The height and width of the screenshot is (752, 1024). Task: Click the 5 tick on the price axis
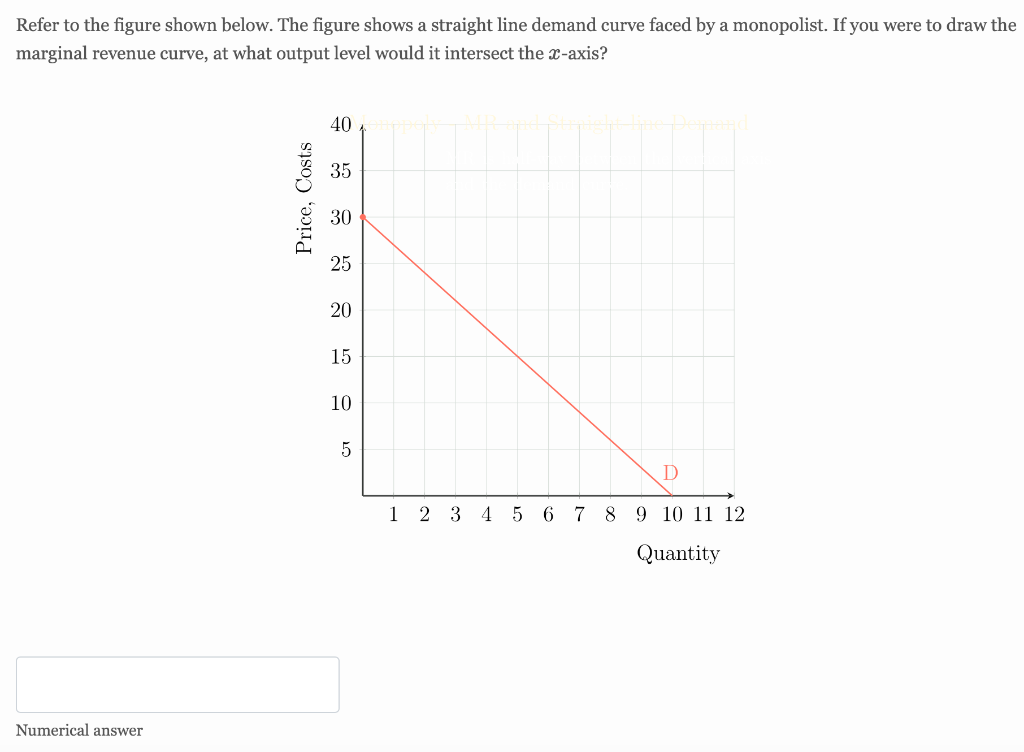point(345,451)
